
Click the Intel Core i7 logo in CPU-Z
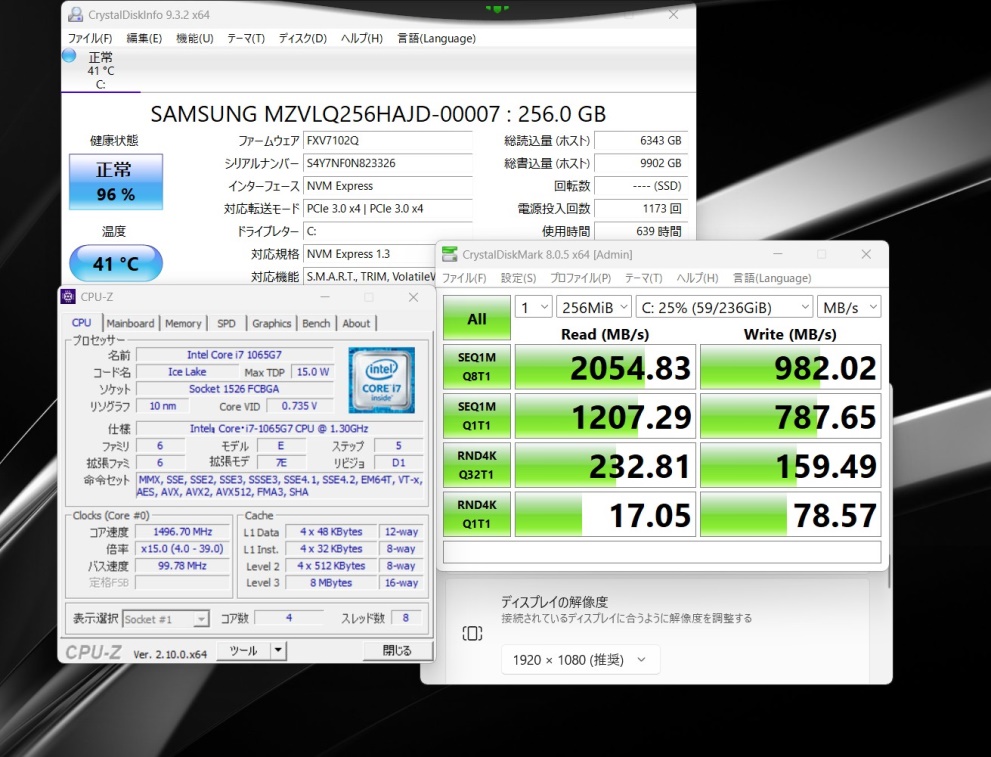point(382,380)
